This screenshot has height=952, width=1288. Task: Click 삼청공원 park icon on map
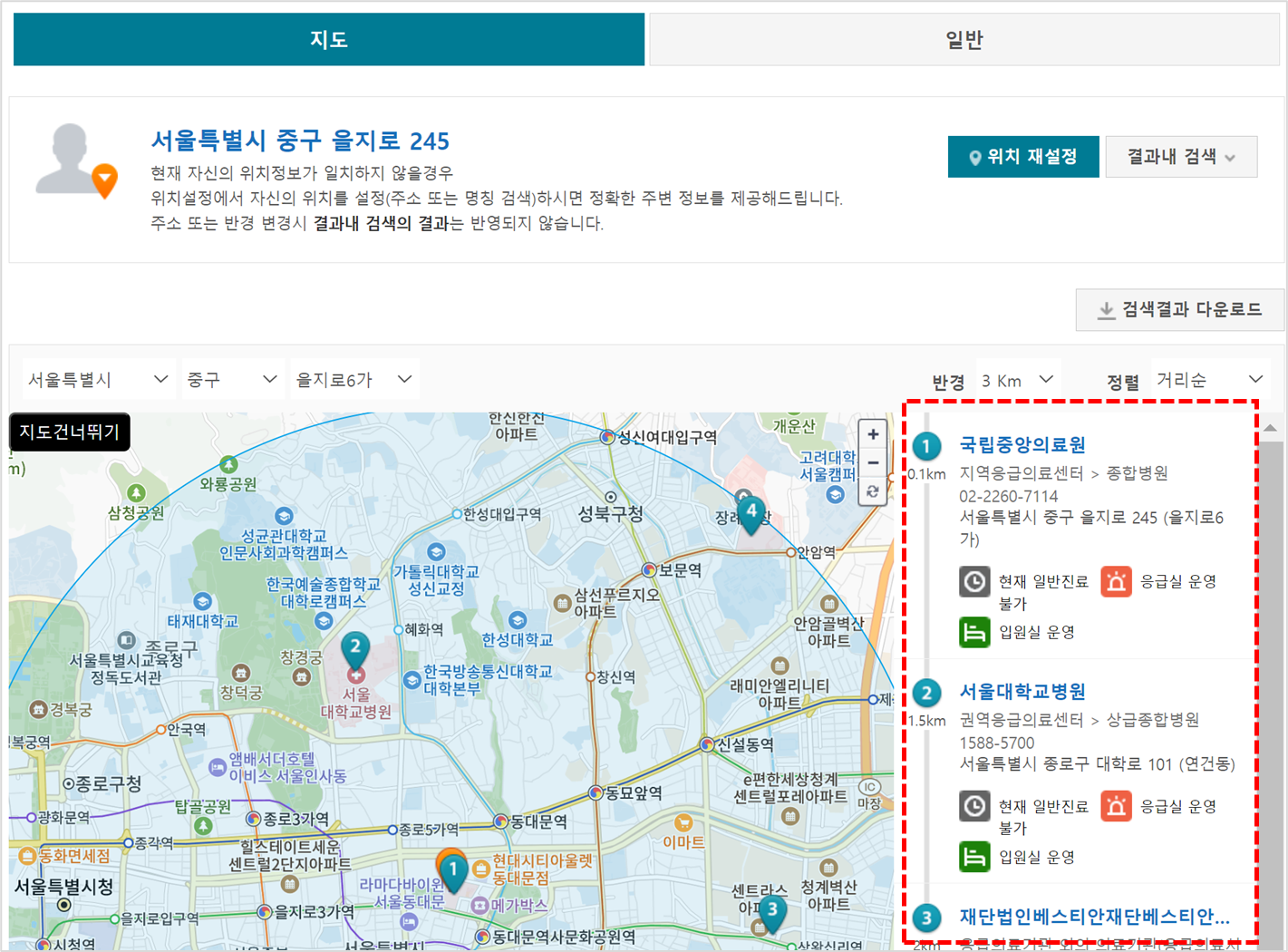pyautogui.click(x=136, y=492)
